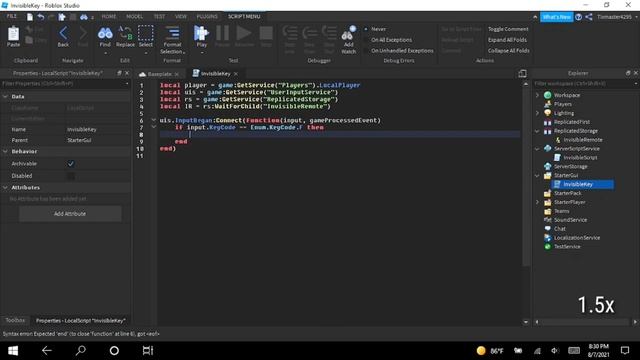Open the FILE menu

[x=11, y=16]
